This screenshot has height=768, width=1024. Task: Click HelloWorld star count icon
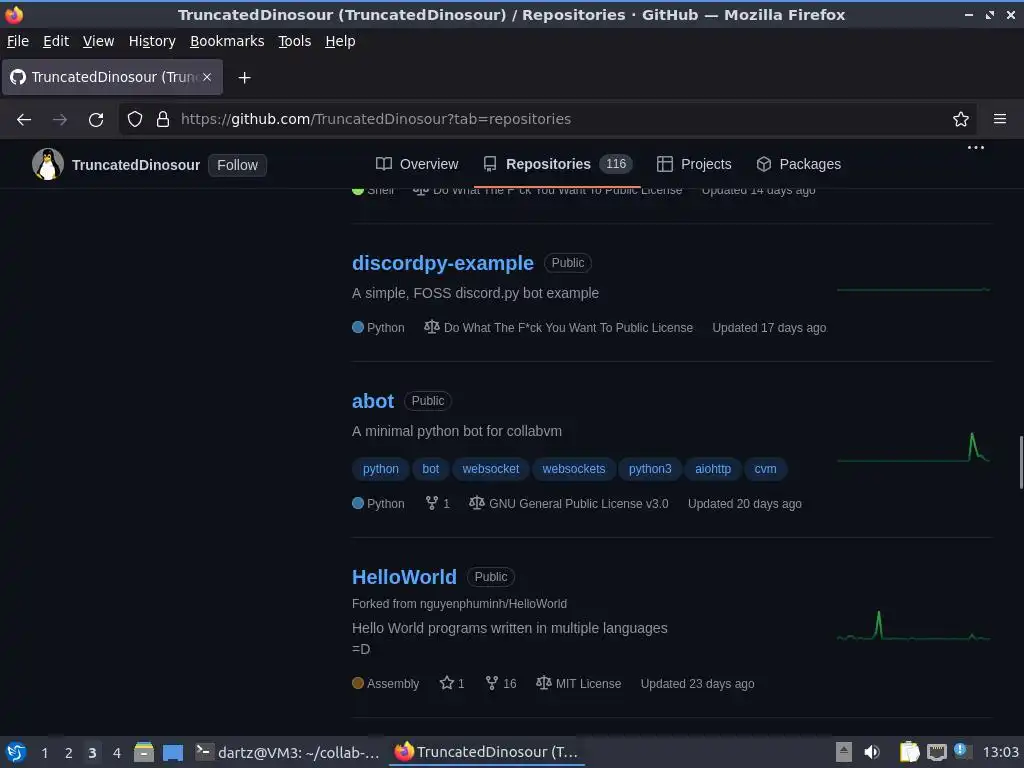point(447,683)
